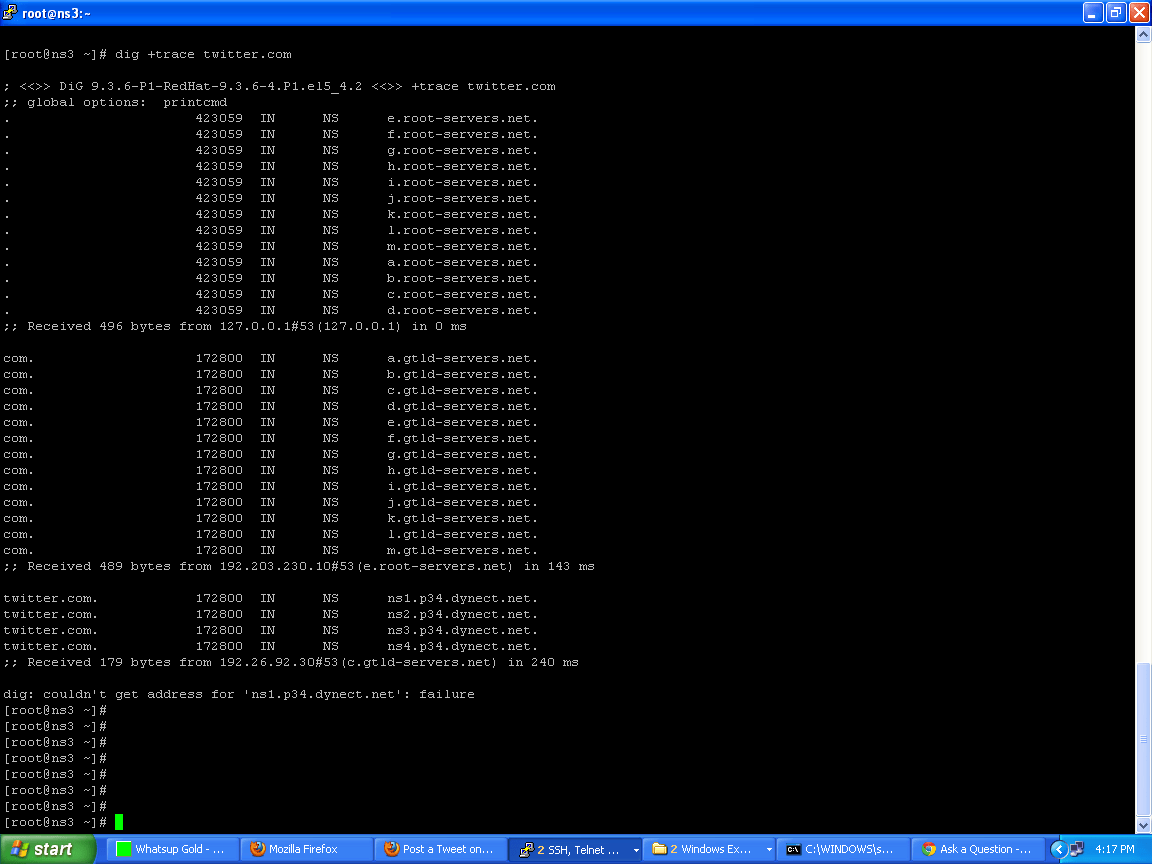Click the Firefox icon on 'Post a Tweet' item
The width and height of the screenshot is (1152, 864).
pos(392,849)
